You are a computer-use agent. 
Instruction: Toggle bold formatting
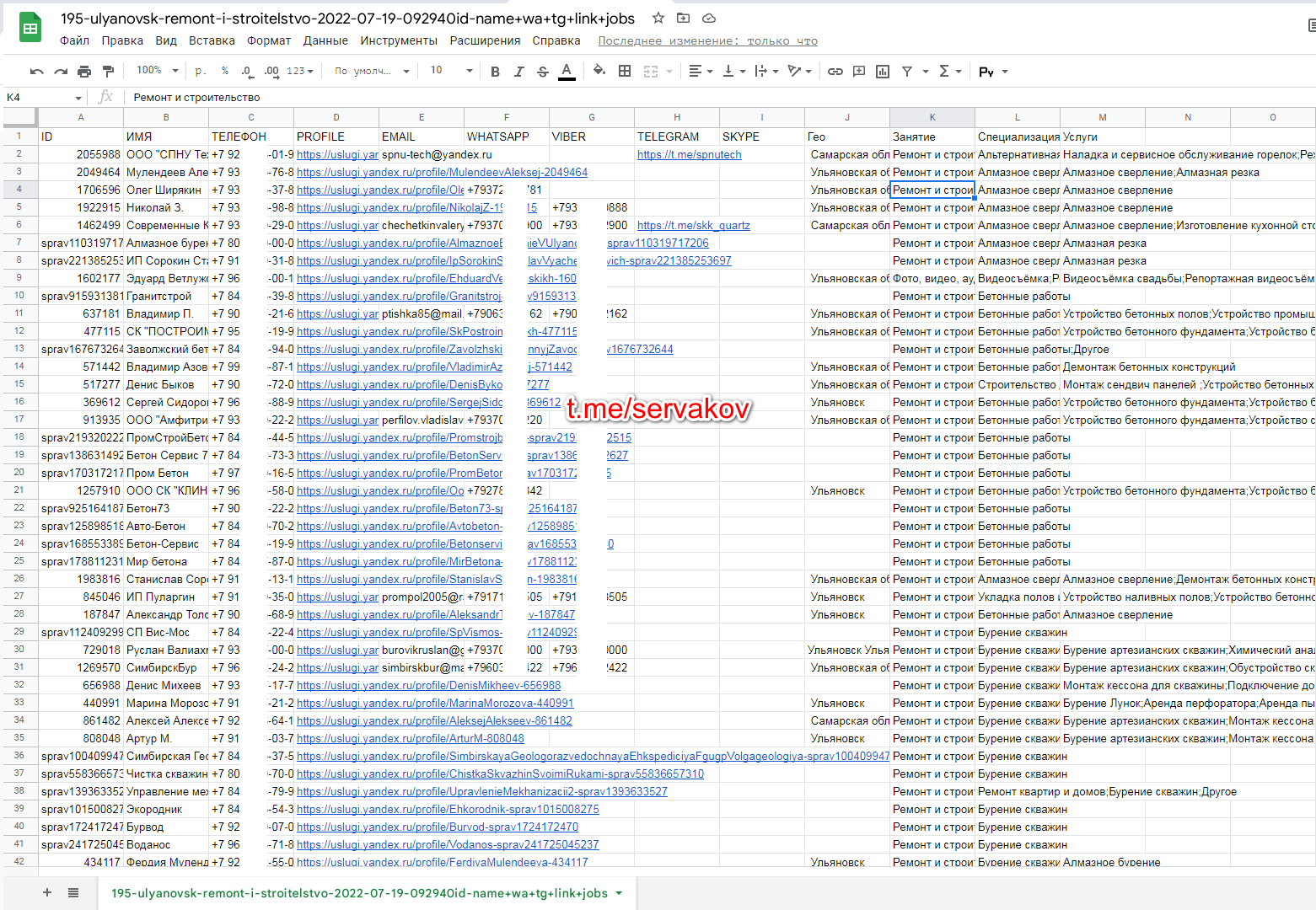[x=495, y=72]
